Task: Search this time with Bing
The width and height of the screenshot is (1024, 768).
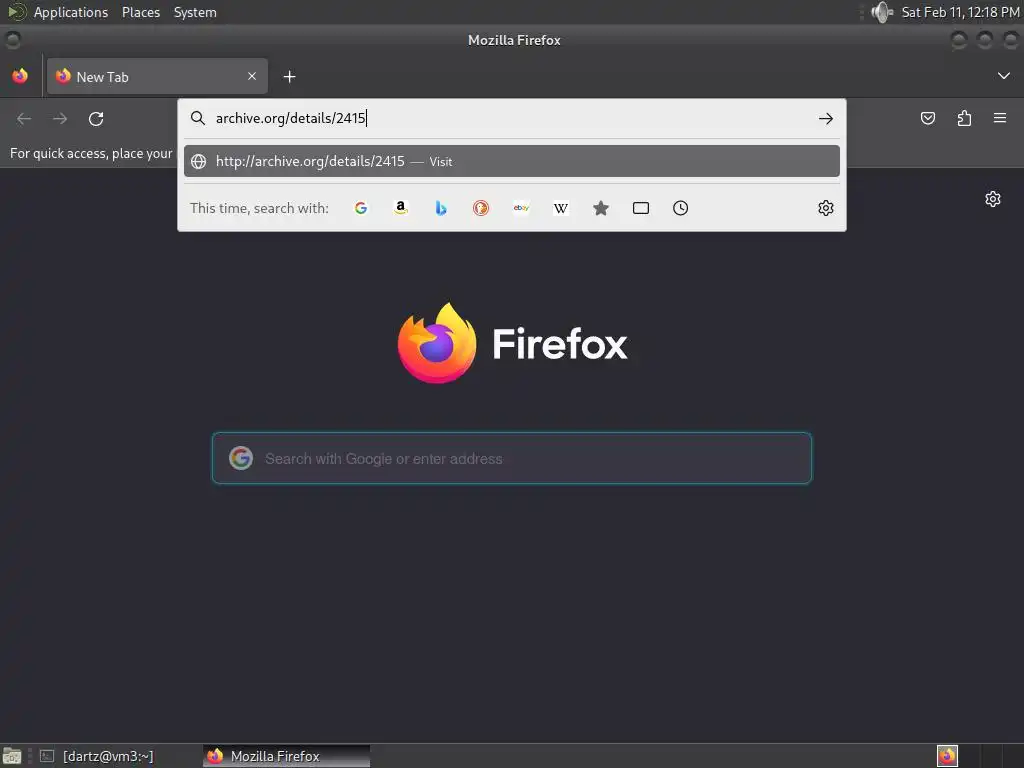Action: pyautogui.click(x=441, y=208)
